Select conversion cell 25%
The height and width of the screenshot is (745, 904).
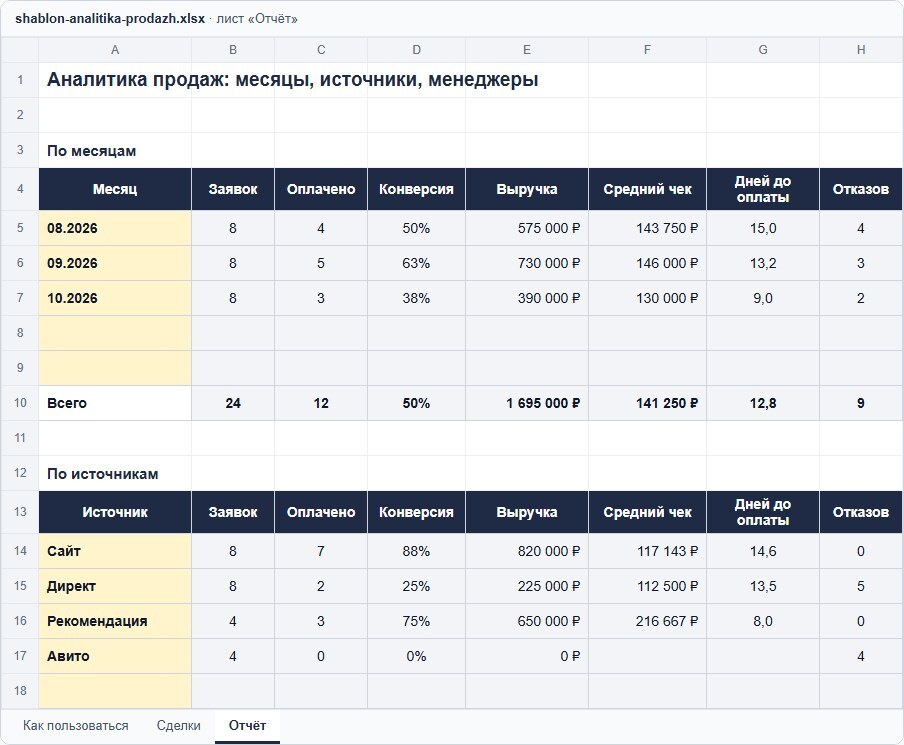click(x=416, y=586)
